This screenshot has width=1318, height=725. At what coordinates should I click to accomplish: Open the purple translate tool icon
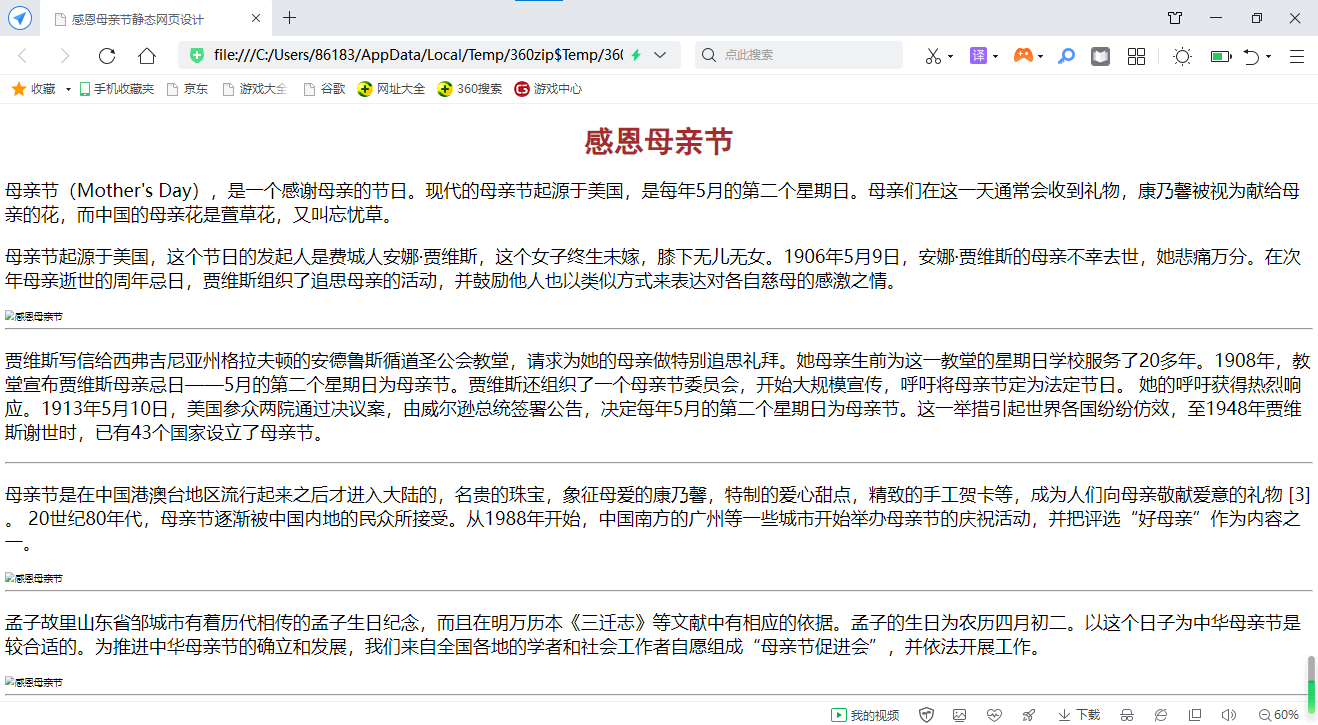(x=978, y=56)
